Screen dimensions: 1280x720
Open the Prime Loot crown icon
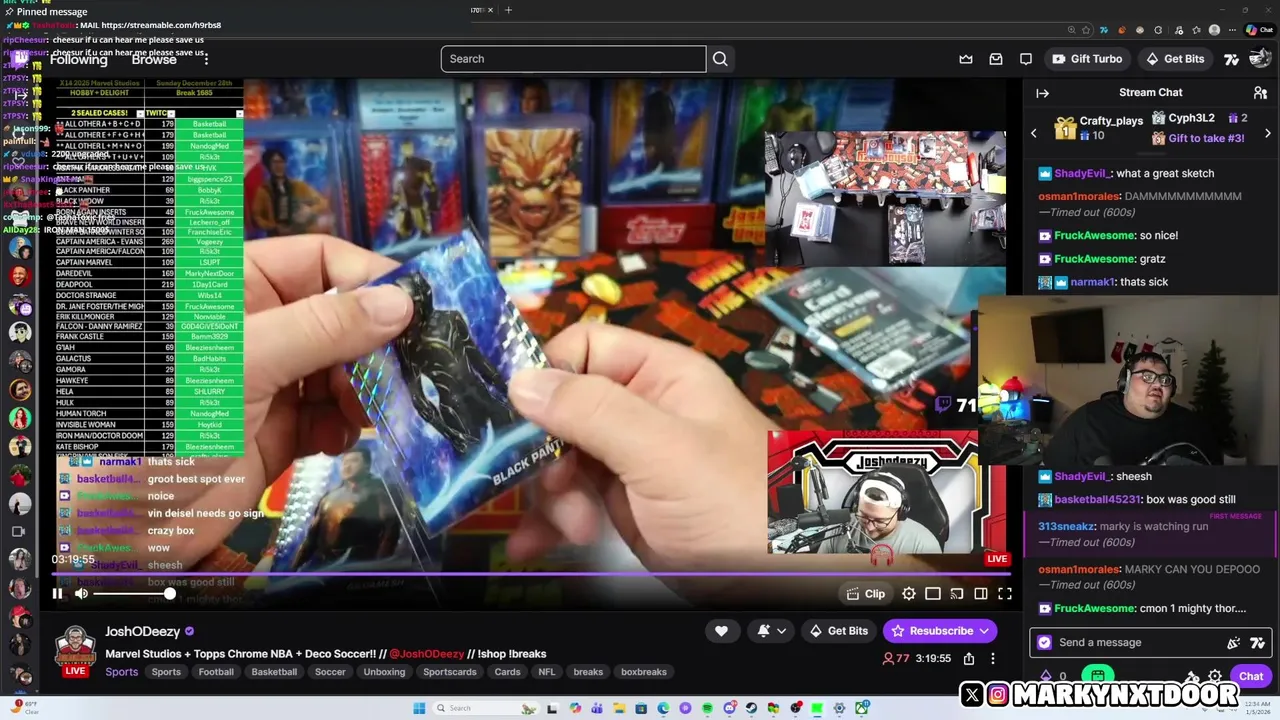click(x=966, y=59)
